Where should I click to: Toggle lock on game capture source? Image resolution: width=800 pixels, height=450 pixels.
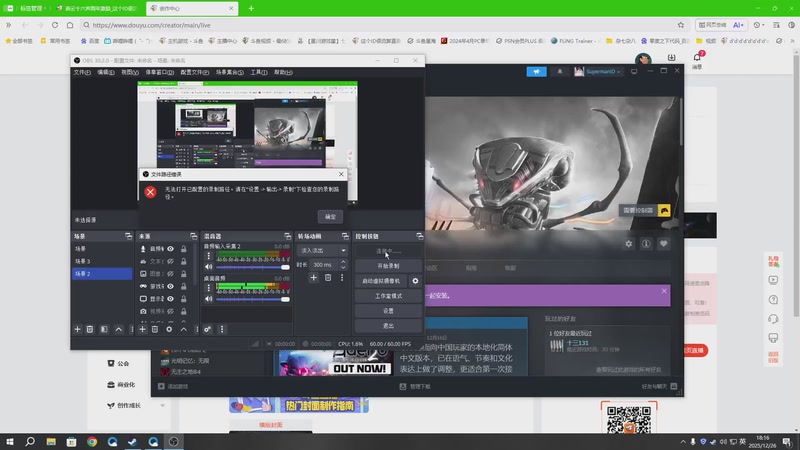click(x=183, y=286)
